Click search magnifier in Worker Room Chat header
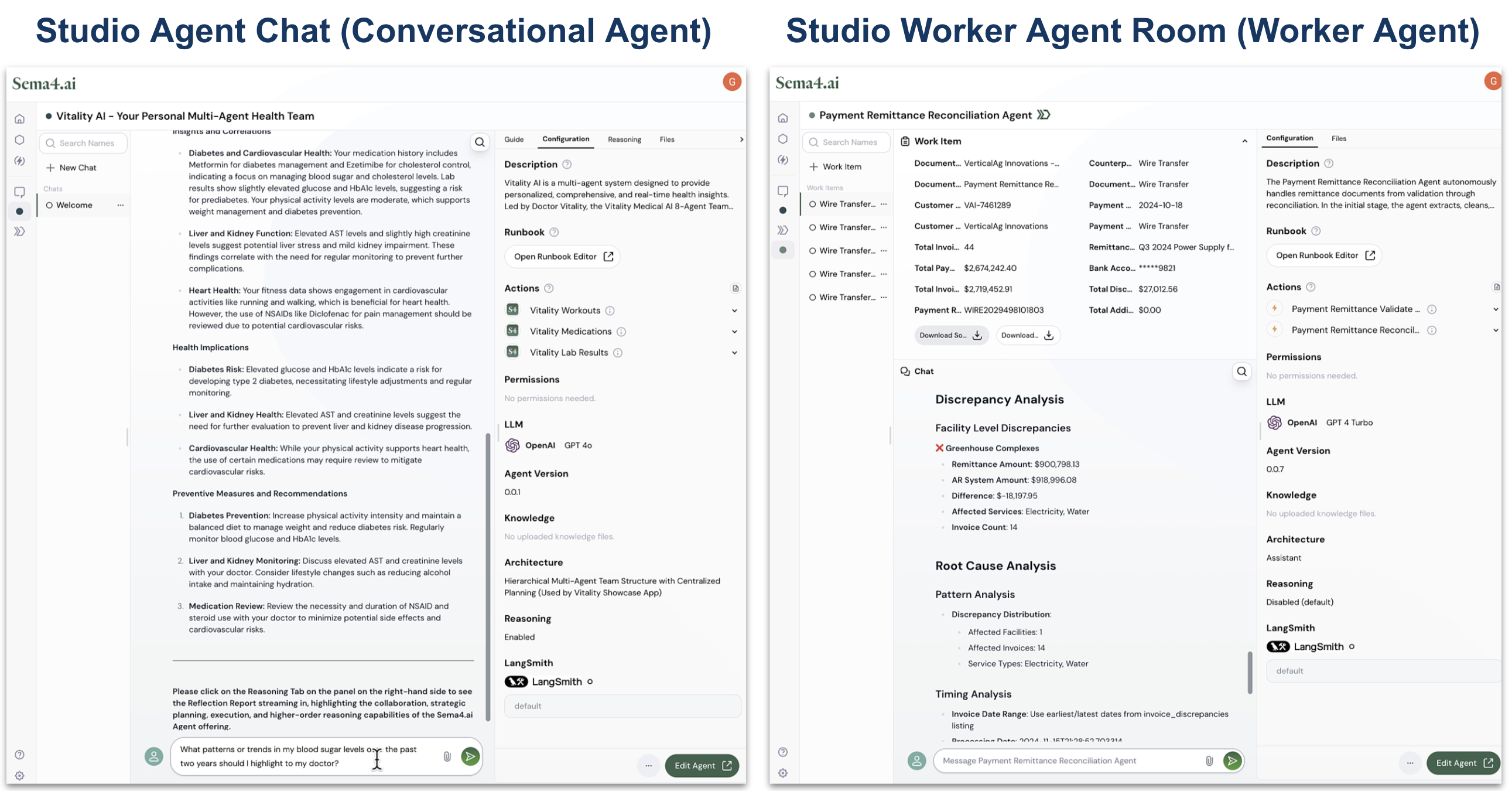The width and height of the screenshot is (1512, 791). (x=1242, y=371)
